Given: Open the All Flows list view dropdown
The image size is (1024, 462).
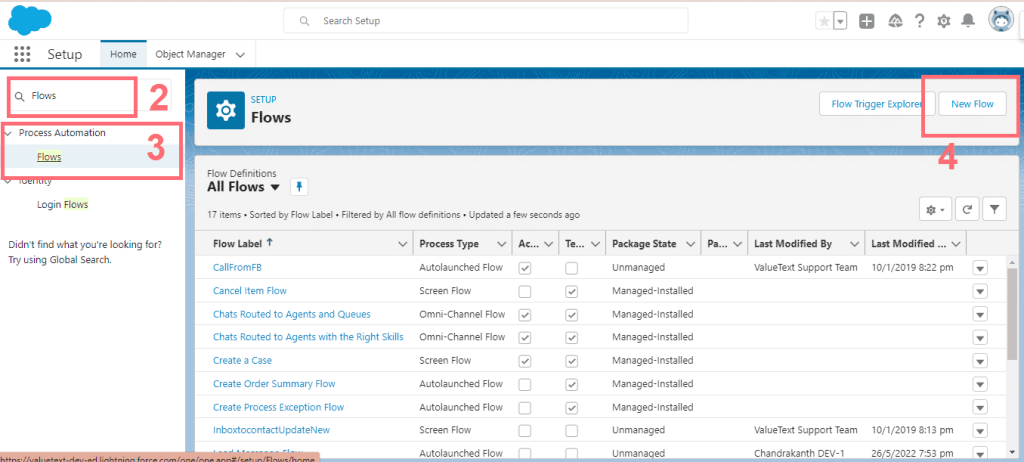Looking at the screenshot, I should pos(275,187).
